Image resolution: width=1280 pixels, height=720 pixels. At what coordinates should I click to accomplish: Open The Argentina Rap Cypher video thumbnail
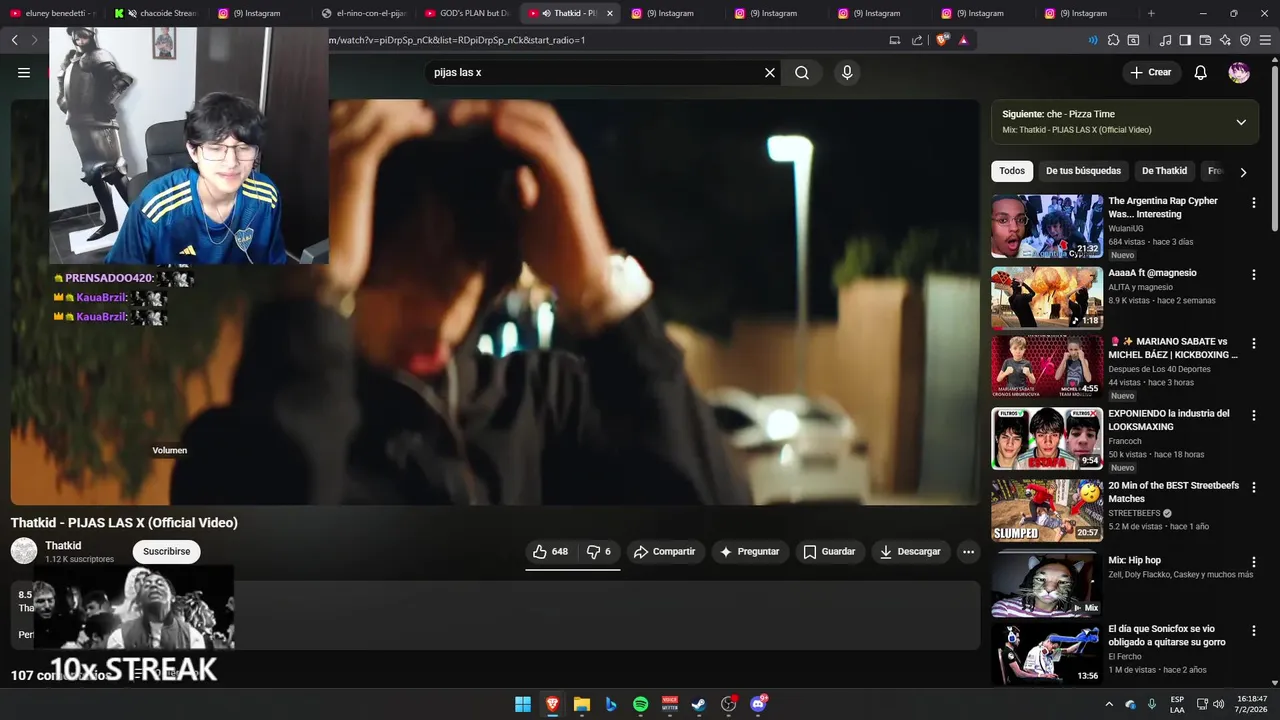1047,226
